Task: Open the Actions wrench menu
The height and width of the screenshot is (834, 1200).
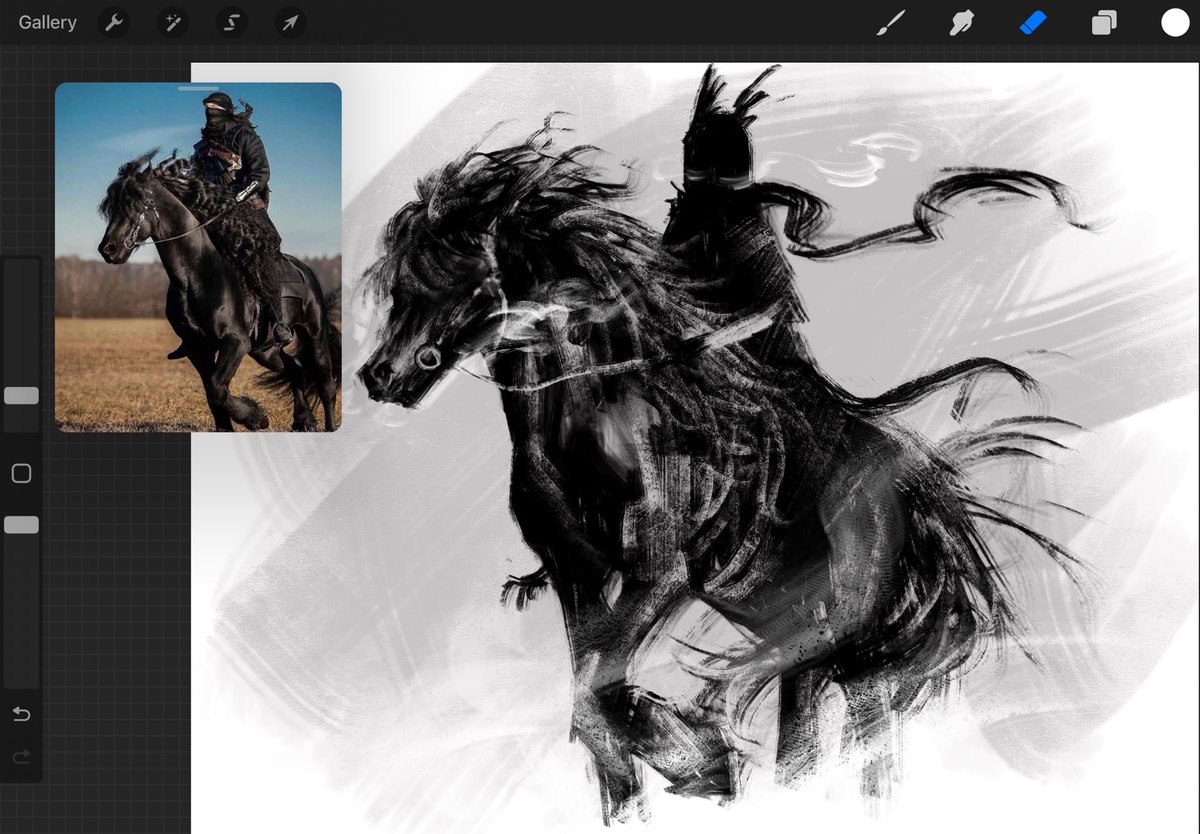Action: (x=115, y=22)
